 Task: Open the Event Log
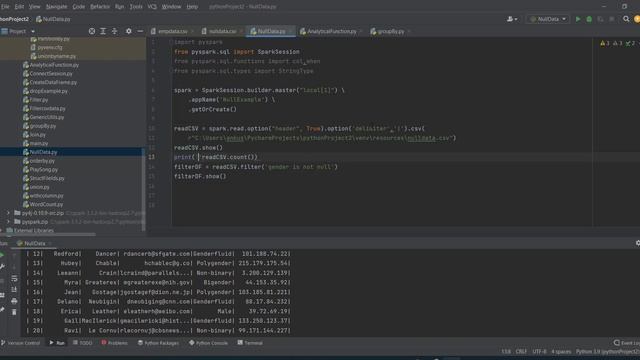pyautogui.click(x=627, y=343)
